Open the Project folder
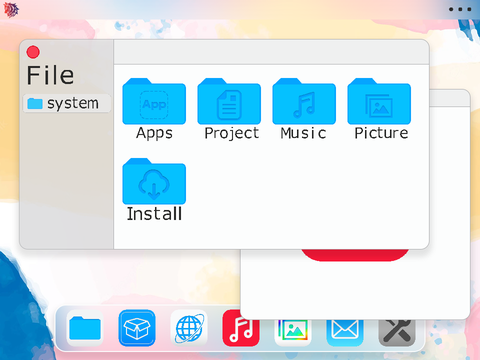 [229, 109]
